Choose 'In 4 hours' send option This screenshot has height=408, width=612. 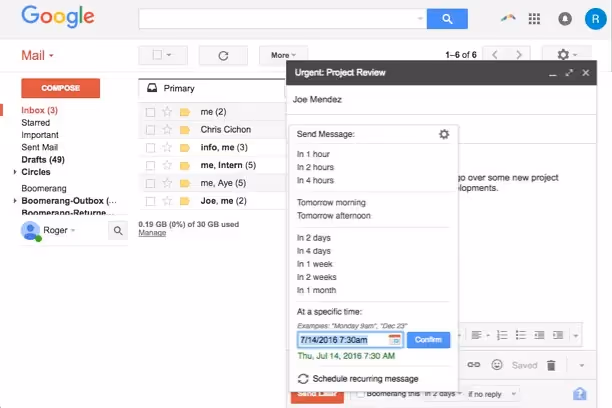(315, 180)
